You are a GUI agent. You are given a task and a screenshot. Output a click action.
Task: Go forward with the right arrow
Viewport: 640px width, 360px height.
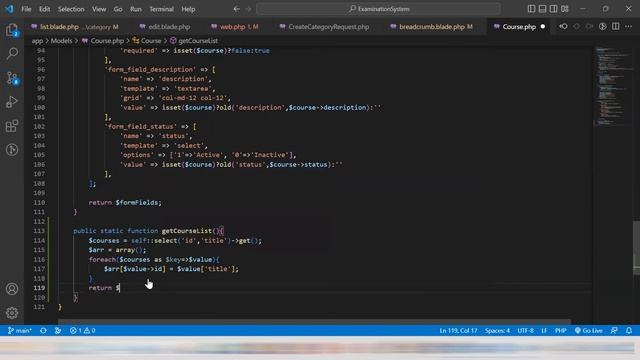tap(248, 9)
